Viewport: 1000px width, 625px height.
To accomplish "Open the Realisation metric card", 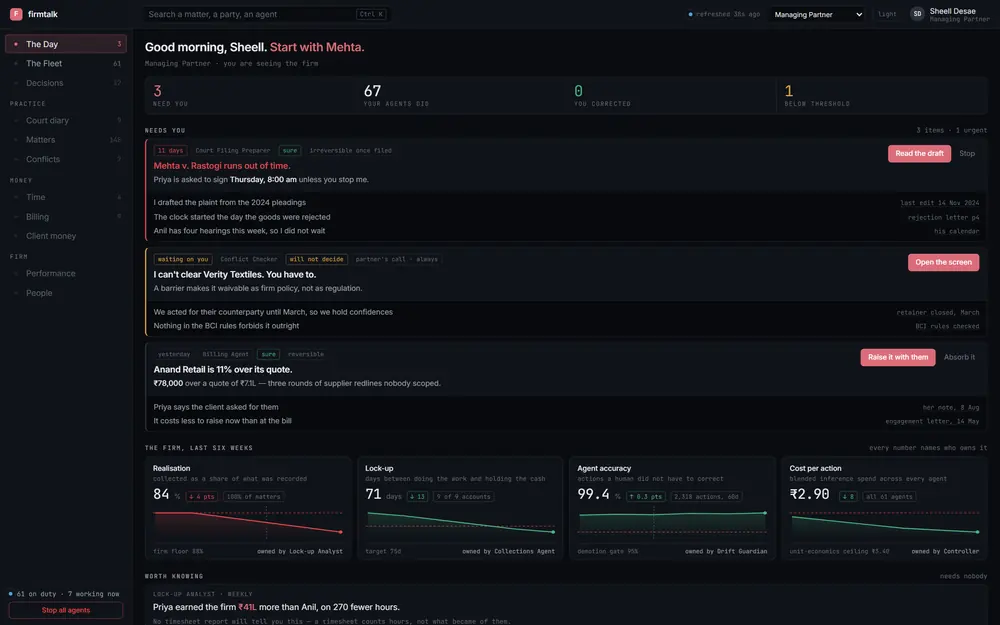I will coord(248,508).
